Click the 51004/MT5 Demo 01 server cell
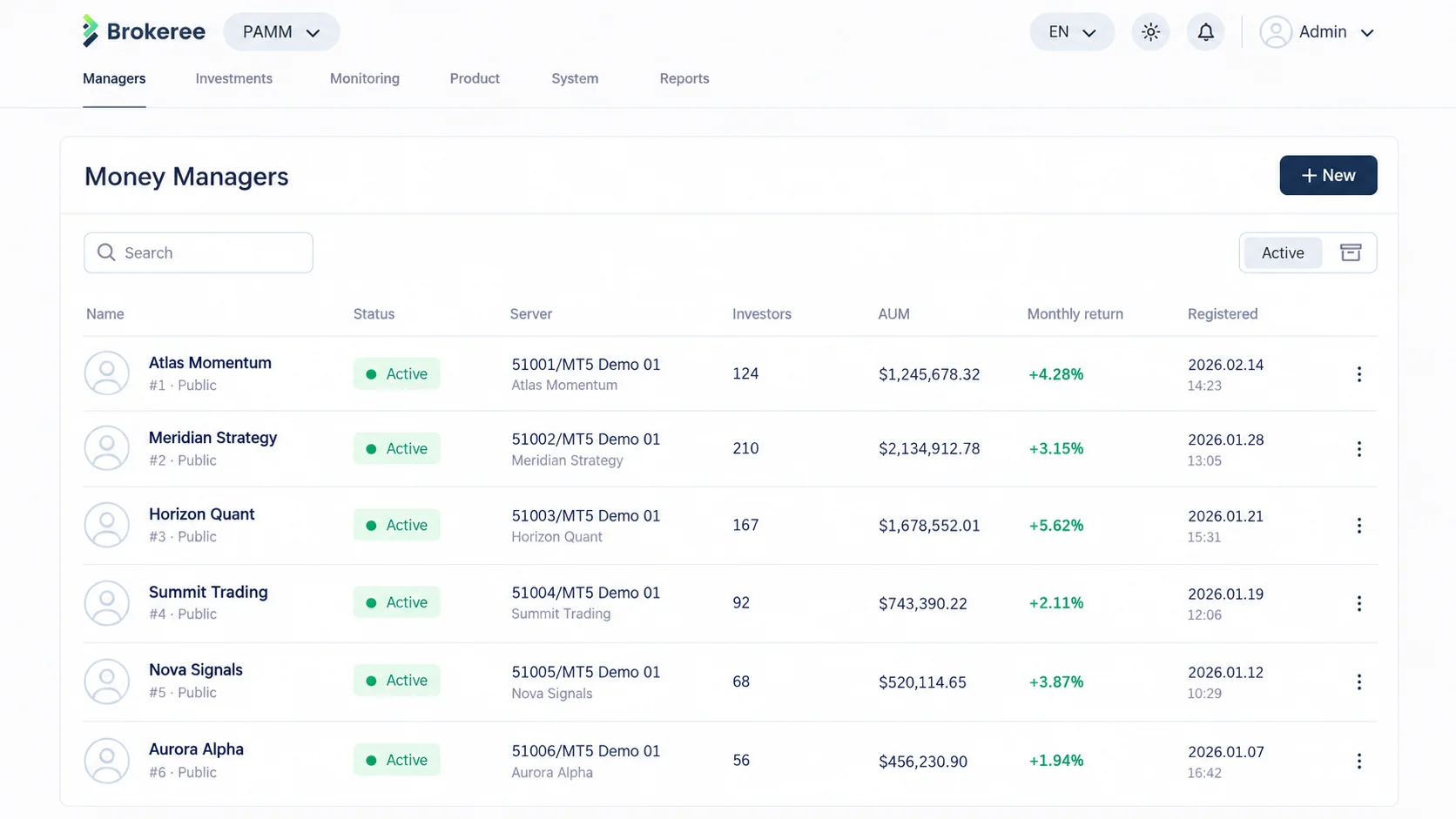Screen dimensions: 1456x819 tap(585, 593)
